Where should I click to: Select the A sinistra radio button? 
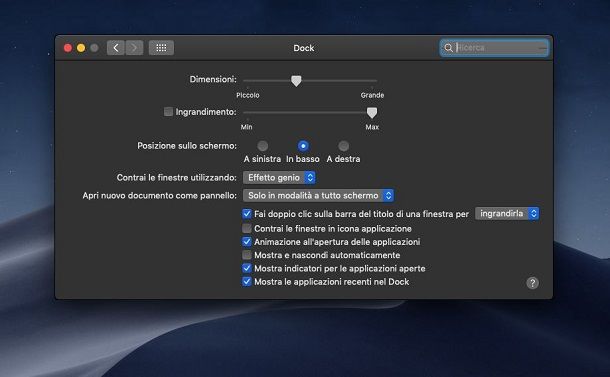(x=263, y=146)
